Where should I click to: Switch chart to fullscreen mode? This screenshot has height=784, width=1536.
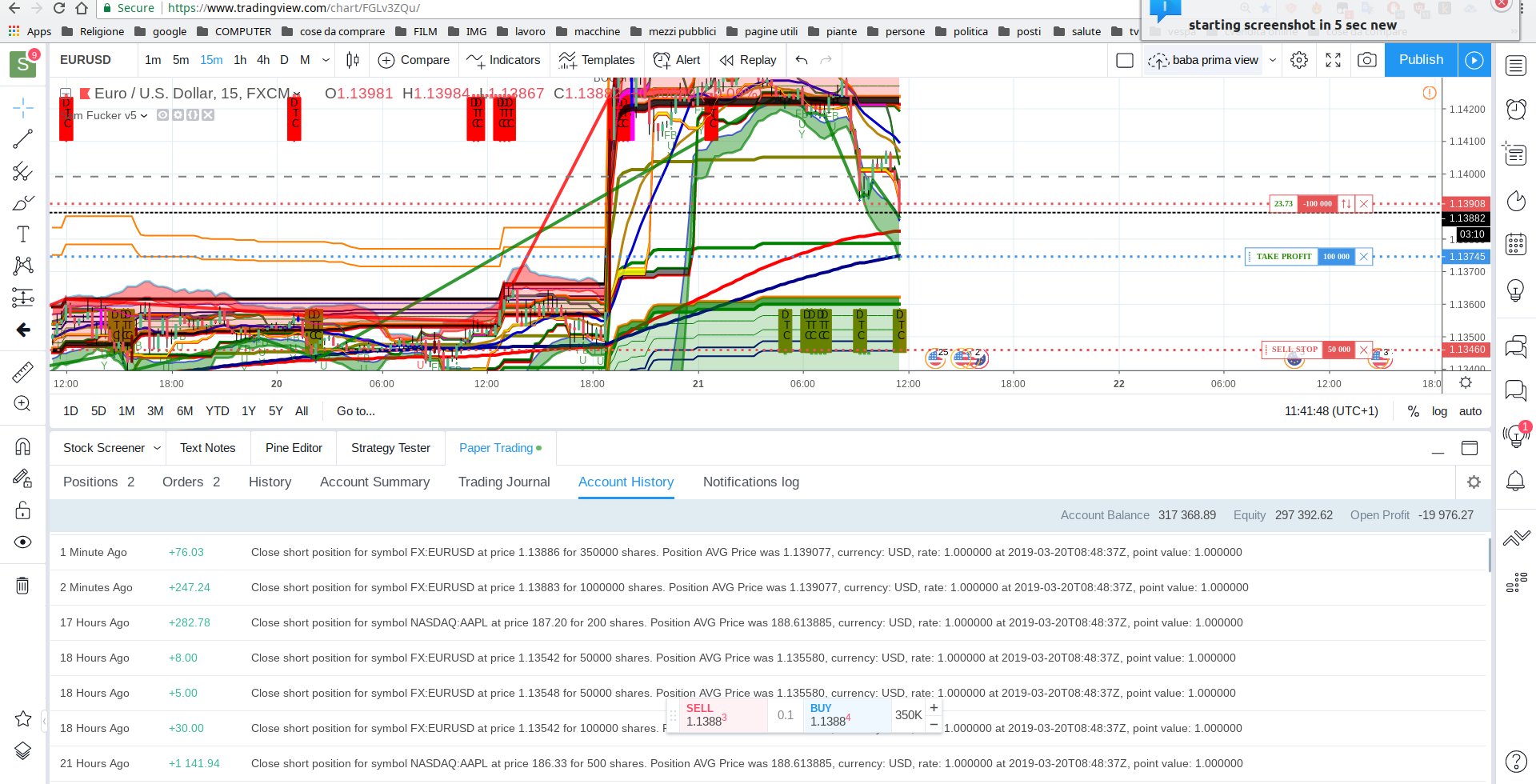(x=1333, y=60)
